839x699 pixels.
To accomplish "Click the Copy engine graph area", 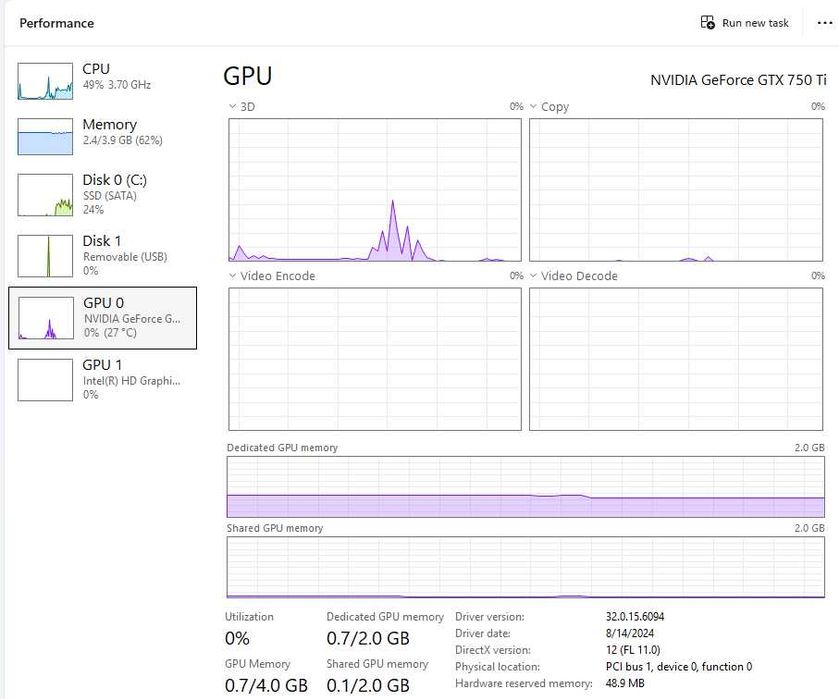I will (676, 190).
